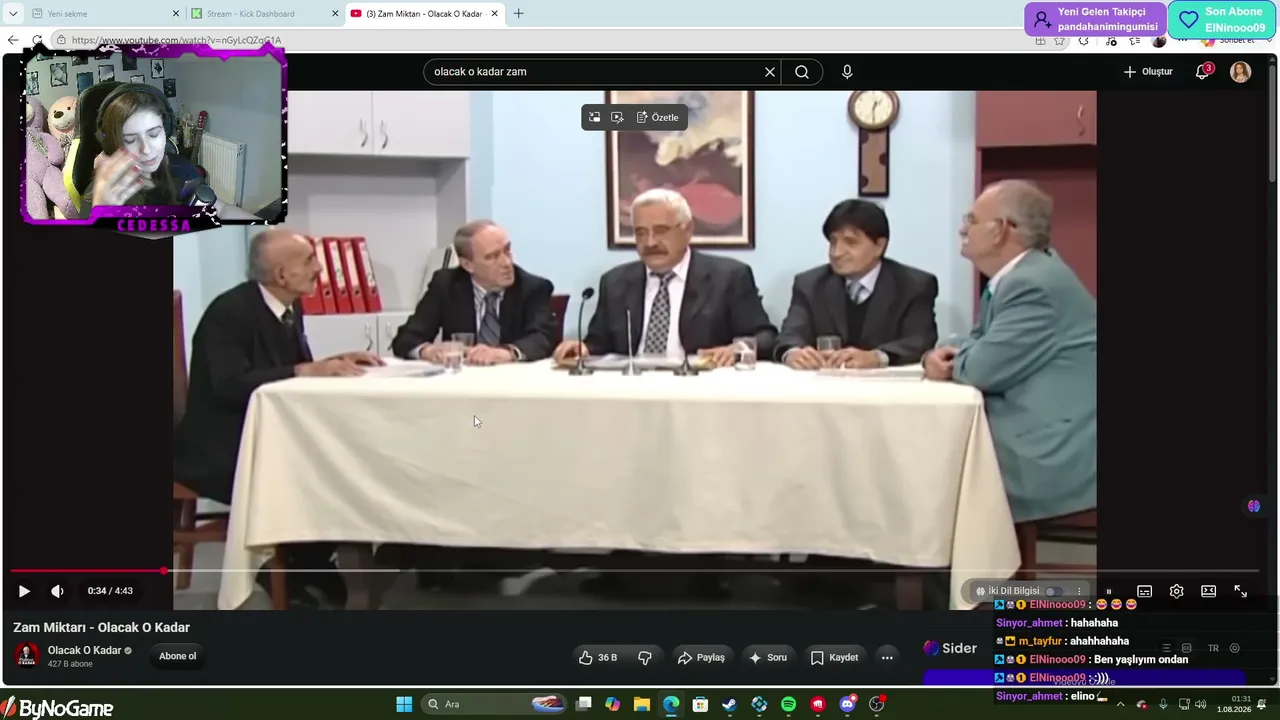1280x720 pixels.
Task: Like the video with 36 B likes
Action: point(598,657)
